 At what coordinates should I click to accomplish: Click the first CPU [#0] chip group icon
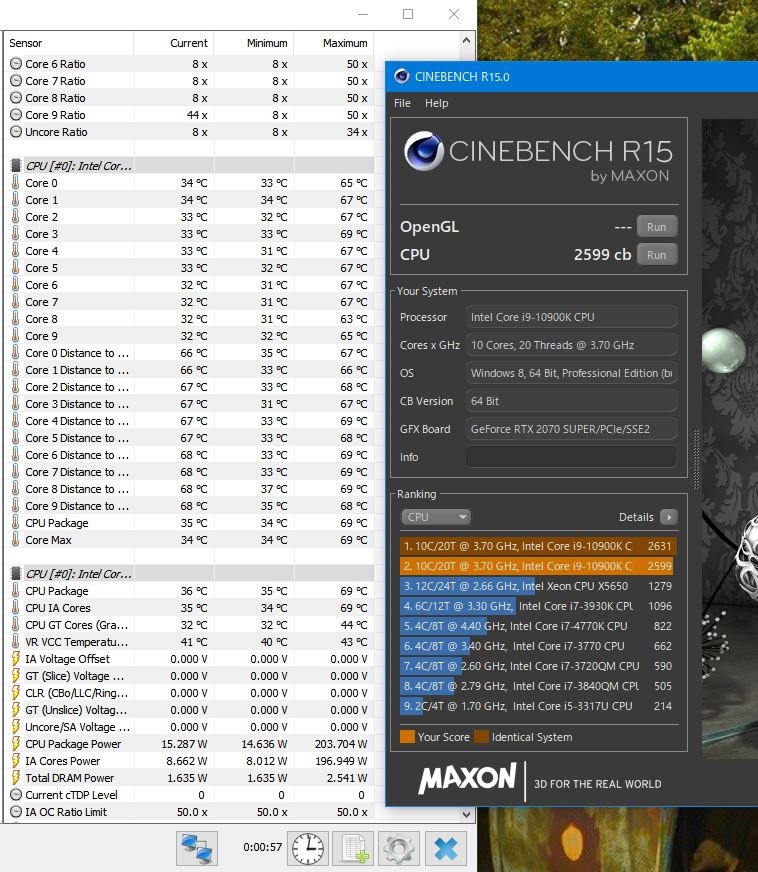[16, 166]
